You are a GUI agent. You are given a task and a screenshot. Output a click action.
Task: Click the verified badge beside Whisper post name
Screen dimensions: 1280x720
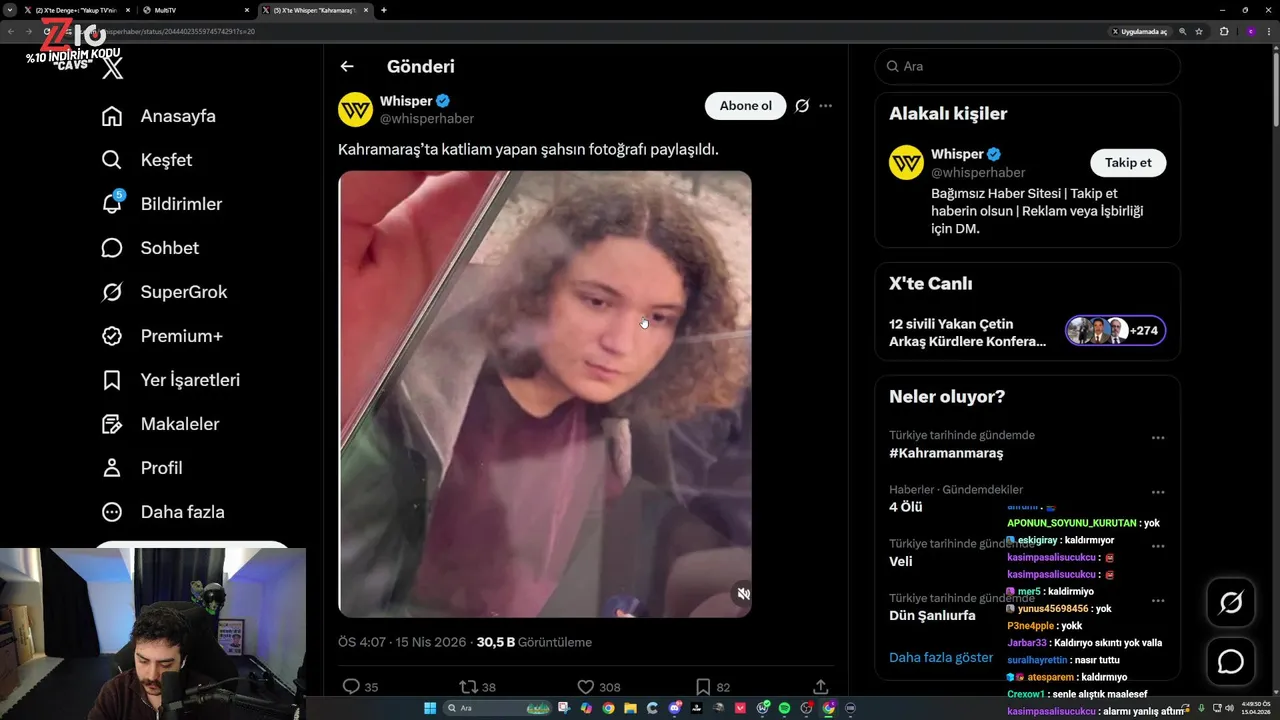click(x=442, y=101)
